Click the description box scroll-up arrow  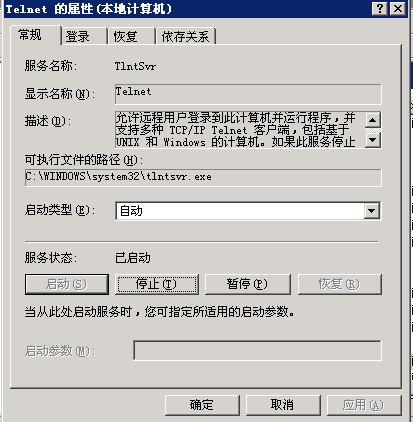click(x=373, y=120)
